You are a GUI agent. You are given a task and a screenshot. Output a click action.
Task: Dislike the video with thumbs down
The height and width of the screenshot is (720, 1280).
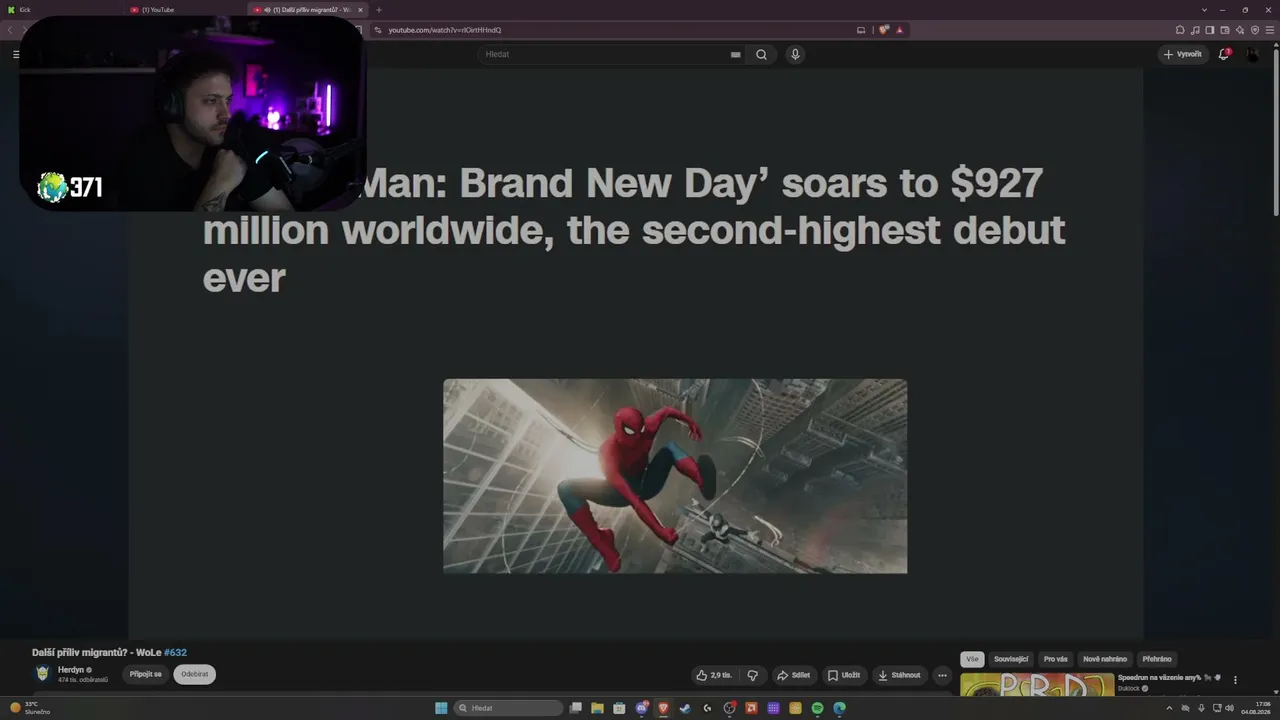(753, 675)
